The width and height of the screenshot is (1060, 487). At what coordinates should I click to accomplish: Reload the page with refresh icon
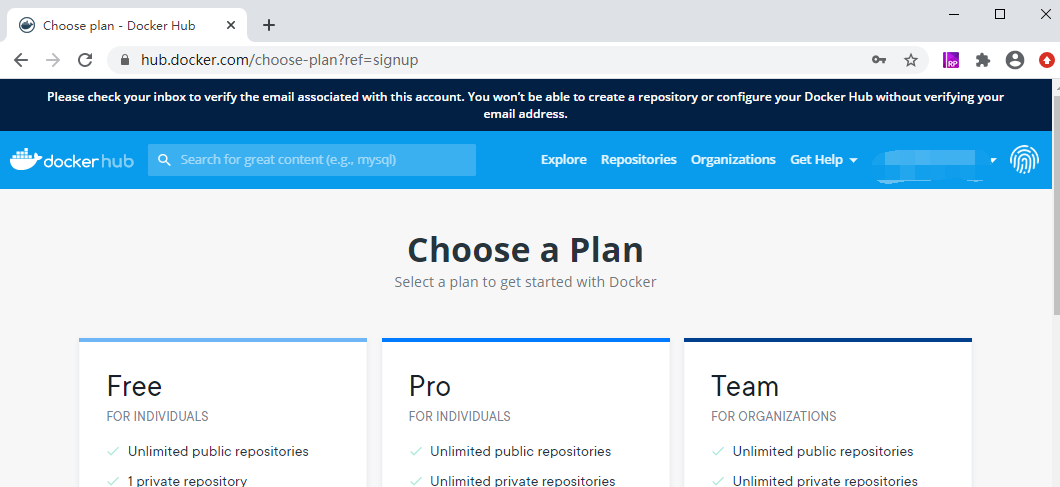coord(85,60)
